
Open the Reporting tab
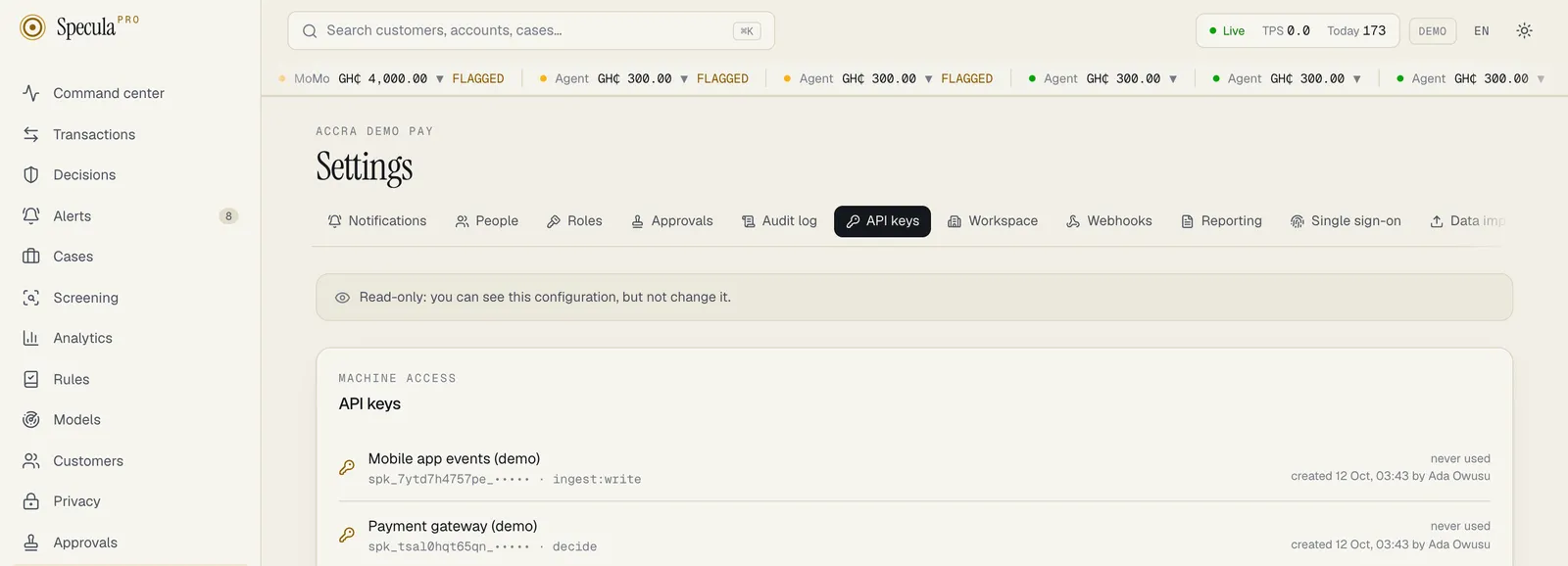(1221, 221)
